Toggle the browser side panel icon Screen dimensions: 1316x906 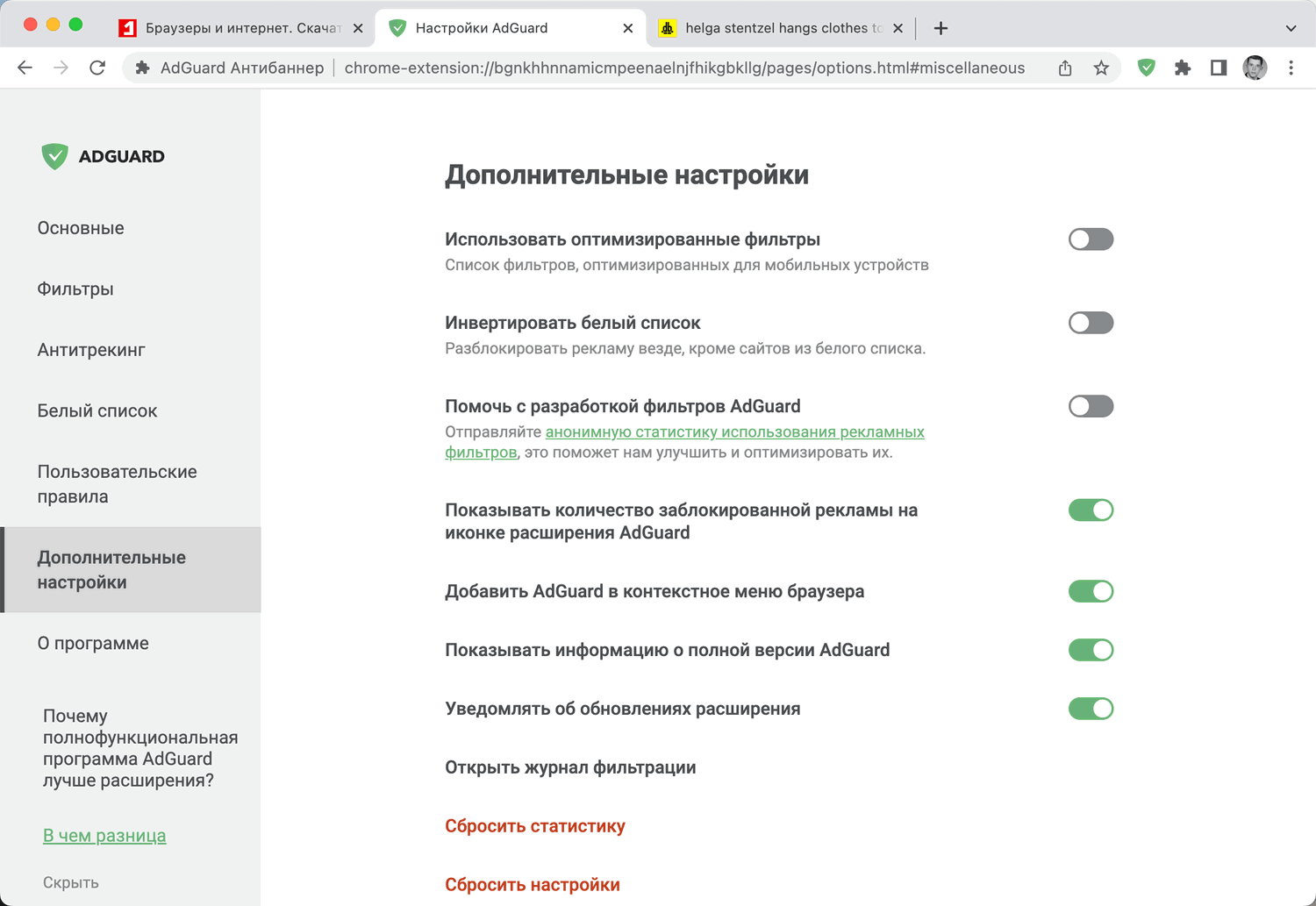[x=1219, y=68]
